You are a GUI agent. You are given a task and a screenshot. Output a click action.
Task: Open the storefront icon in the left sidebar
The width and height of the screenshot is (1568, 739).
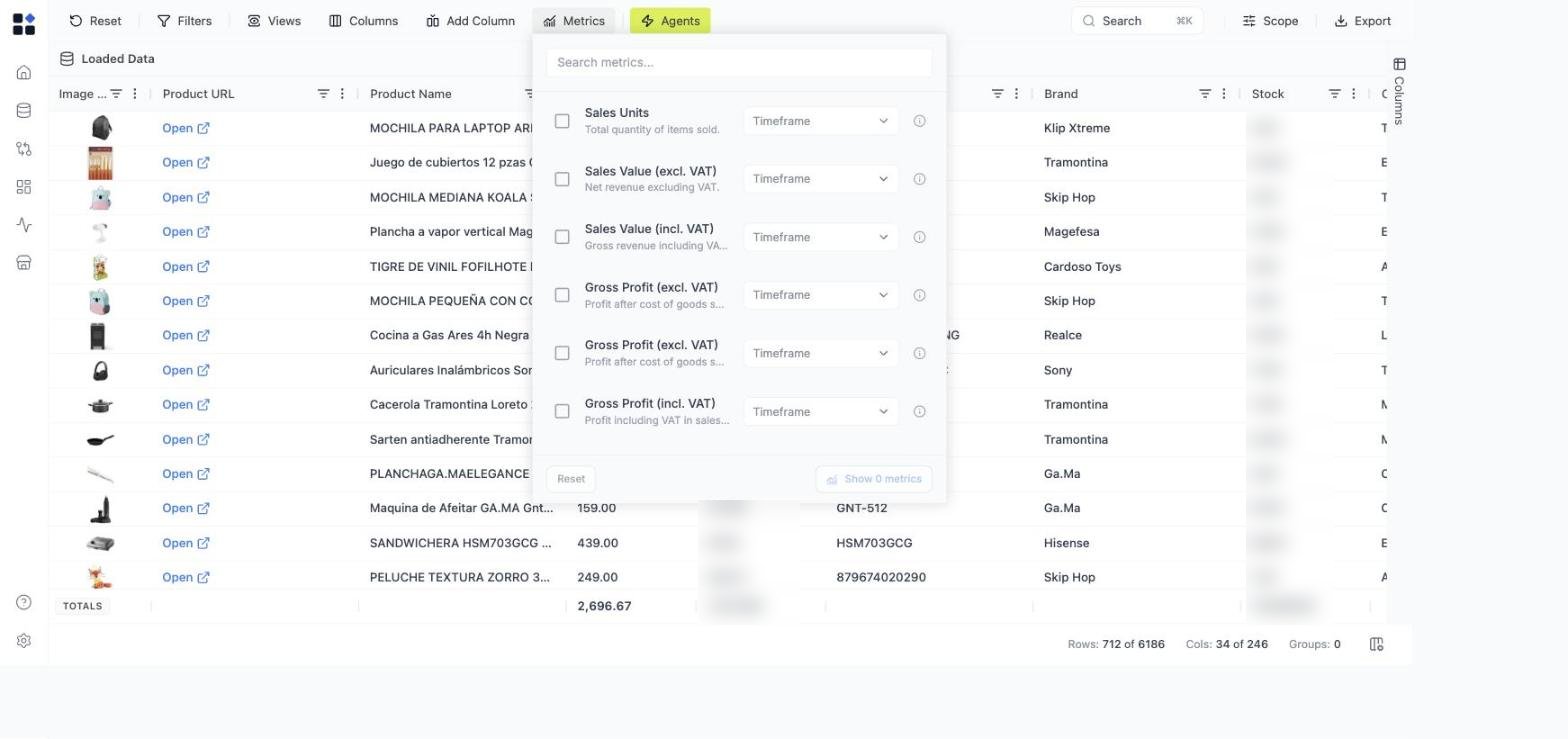24,263
